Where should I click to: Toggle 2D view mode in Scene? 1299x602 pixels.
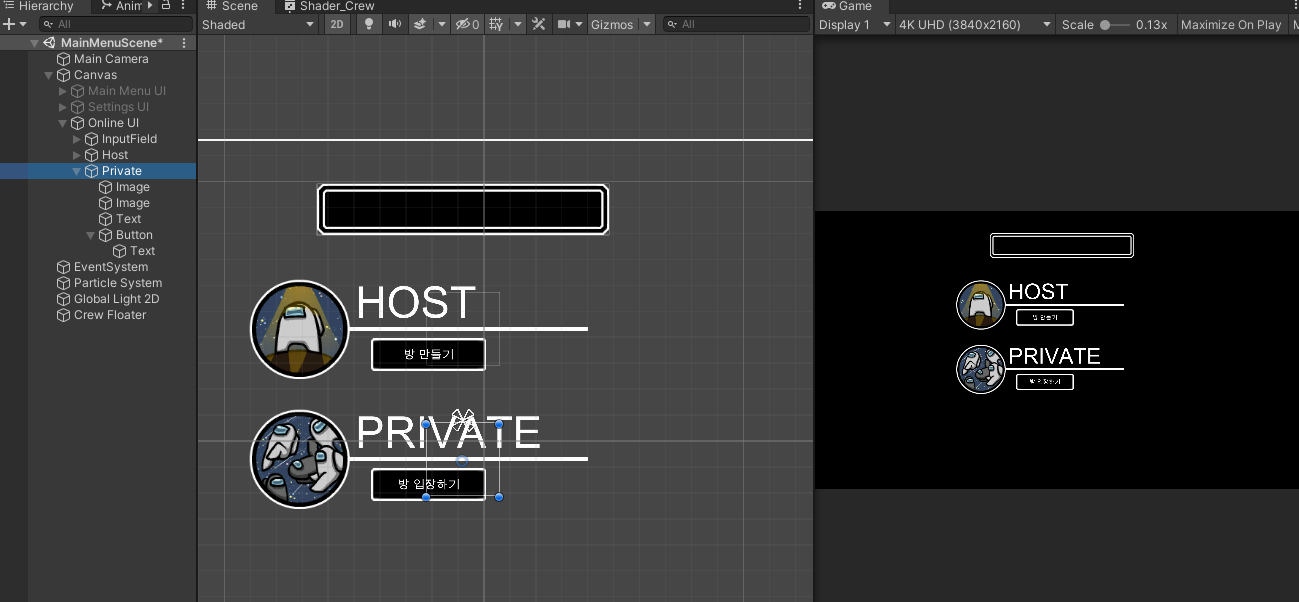point(338,24)
